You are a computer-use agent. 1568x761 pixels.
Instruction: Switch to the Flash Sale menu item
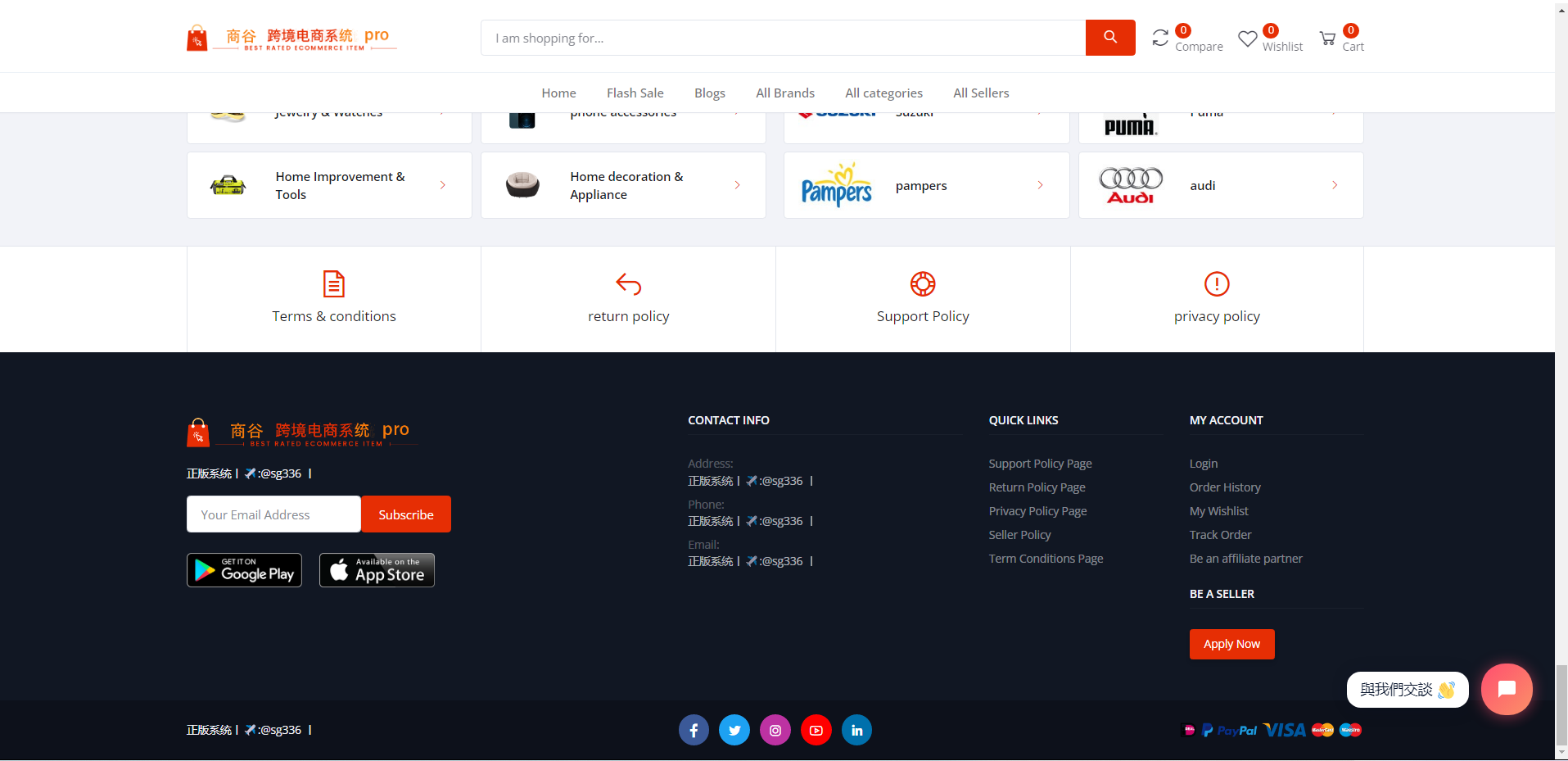[x=635, y=93]
